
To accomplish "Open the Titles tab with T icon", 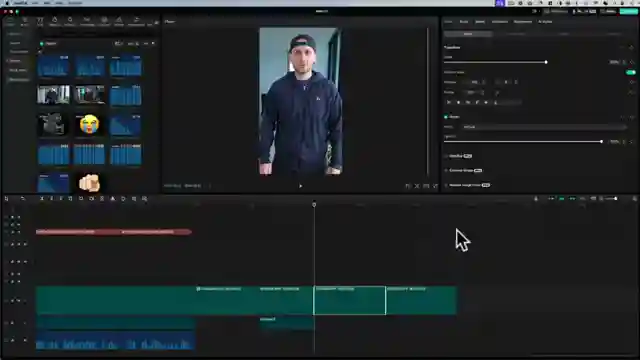I will click(x=40, y=21).
